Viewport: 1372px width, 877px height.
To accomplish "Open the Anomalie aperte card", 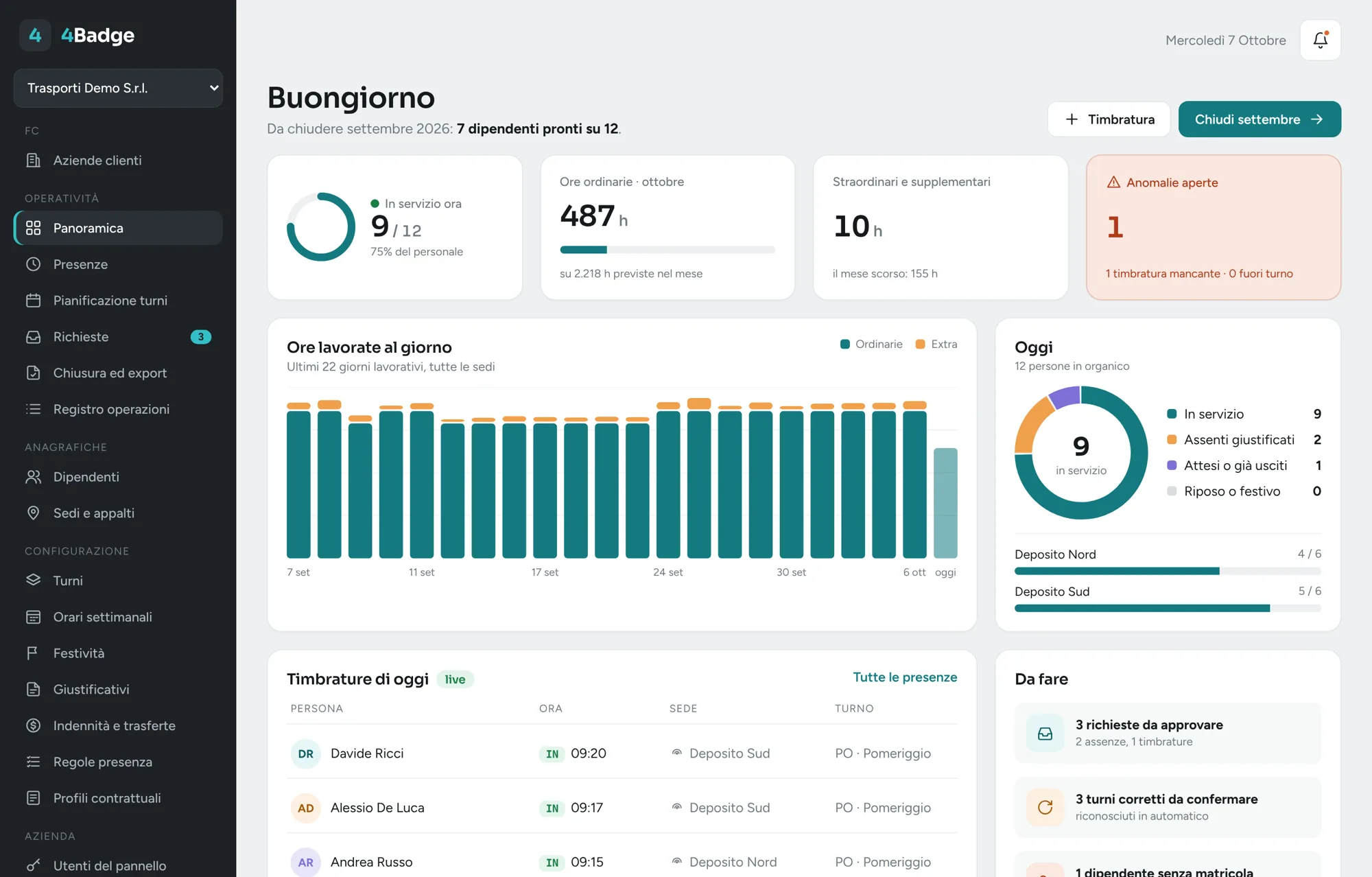I will [1214, 227].
